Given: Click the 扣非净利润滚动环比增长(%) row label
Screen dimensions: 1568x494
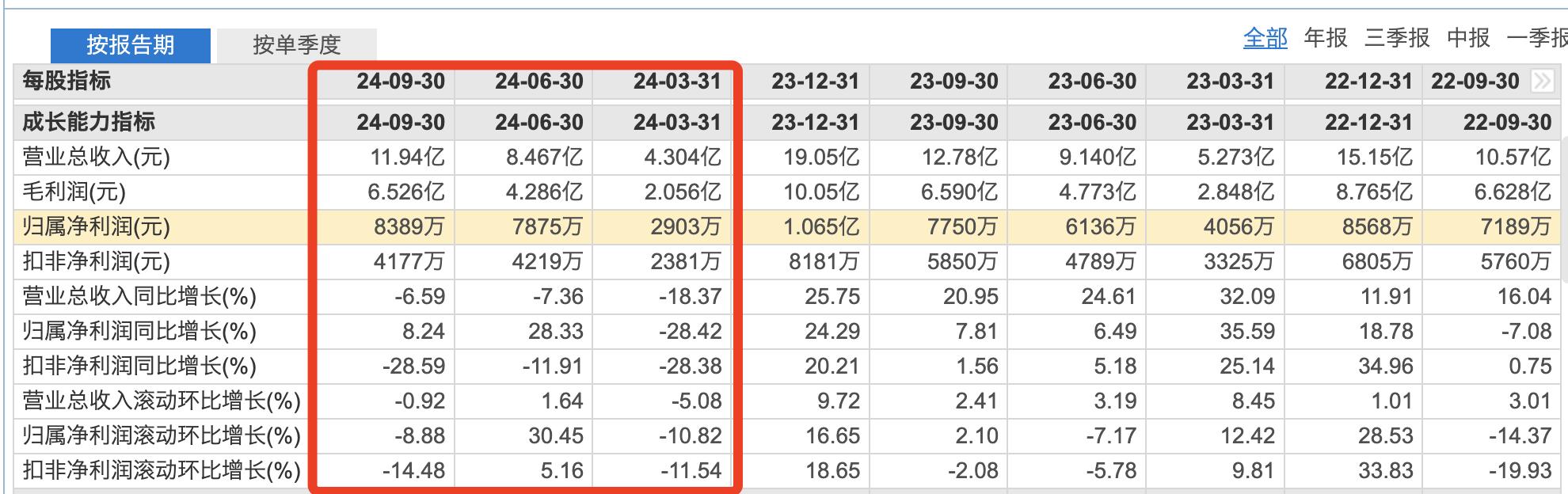Looking at the screenshot, I should point(162,470).
